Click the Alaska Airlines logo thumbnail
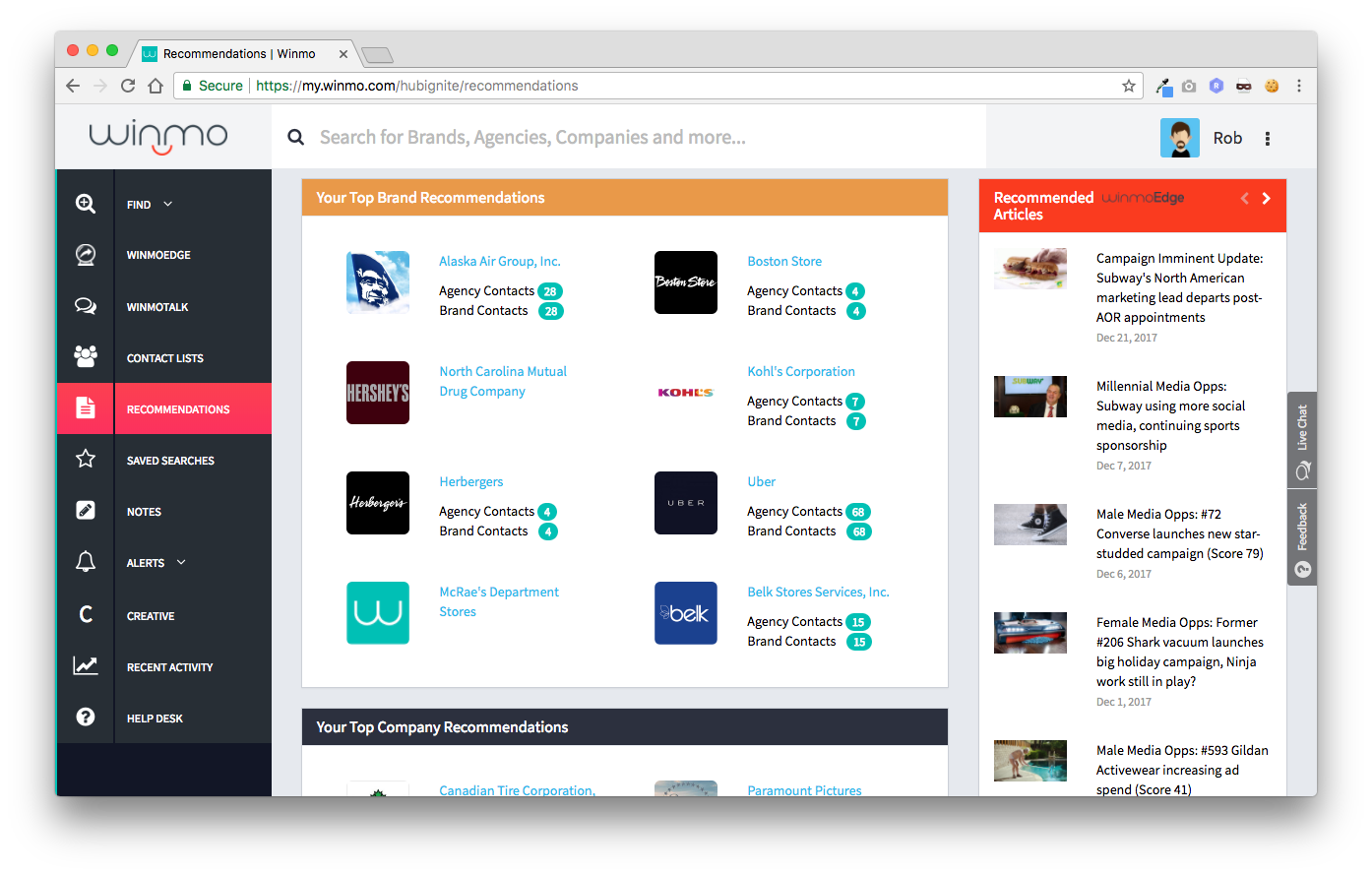1372x875 pixels. [378, 282]
